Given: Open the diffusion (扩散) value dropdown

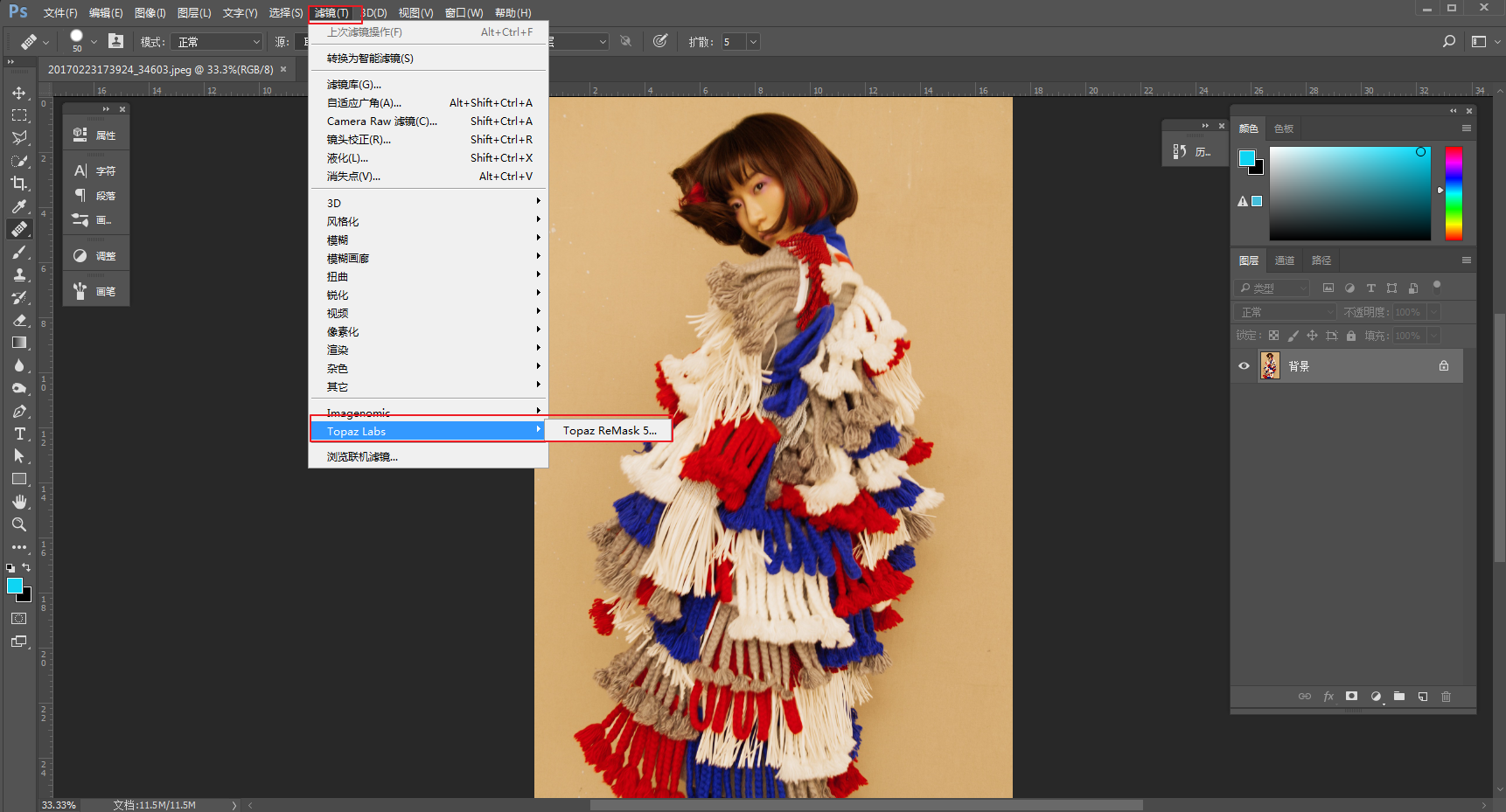Looking at the screenshot, I should (x=753, y=42).
